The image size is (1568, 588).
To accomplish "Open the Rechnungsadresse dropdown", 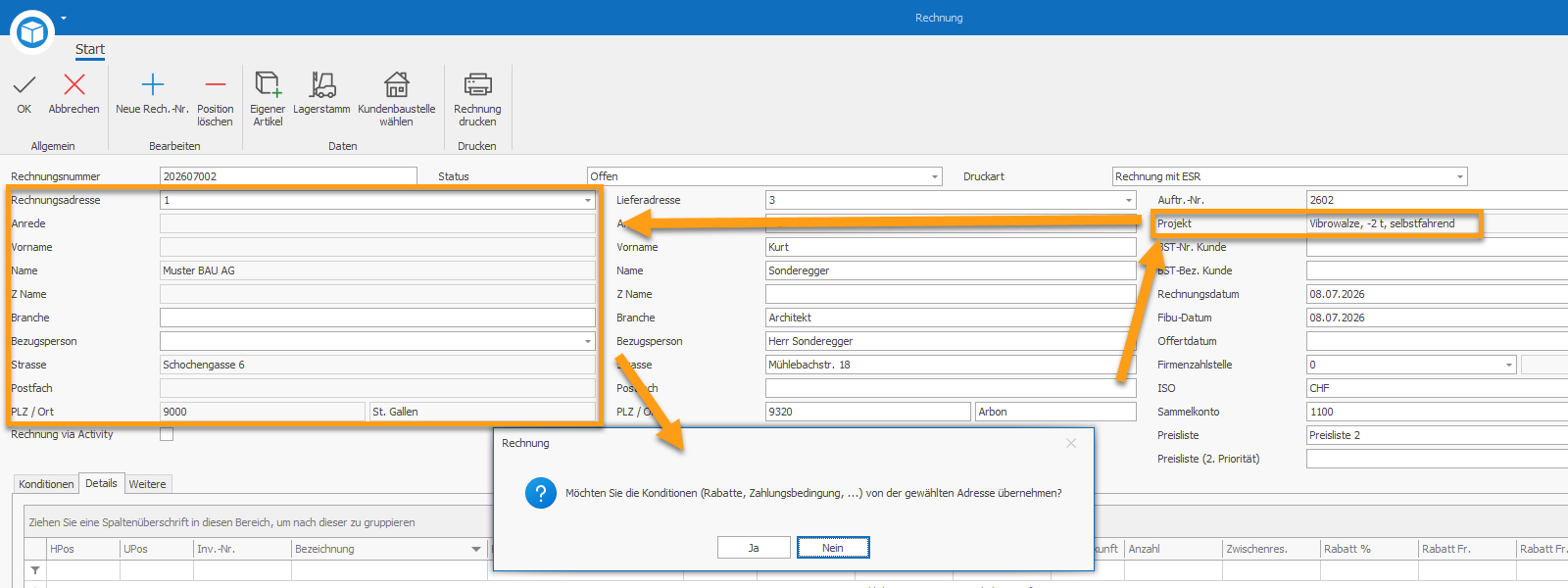I will 588,200.
